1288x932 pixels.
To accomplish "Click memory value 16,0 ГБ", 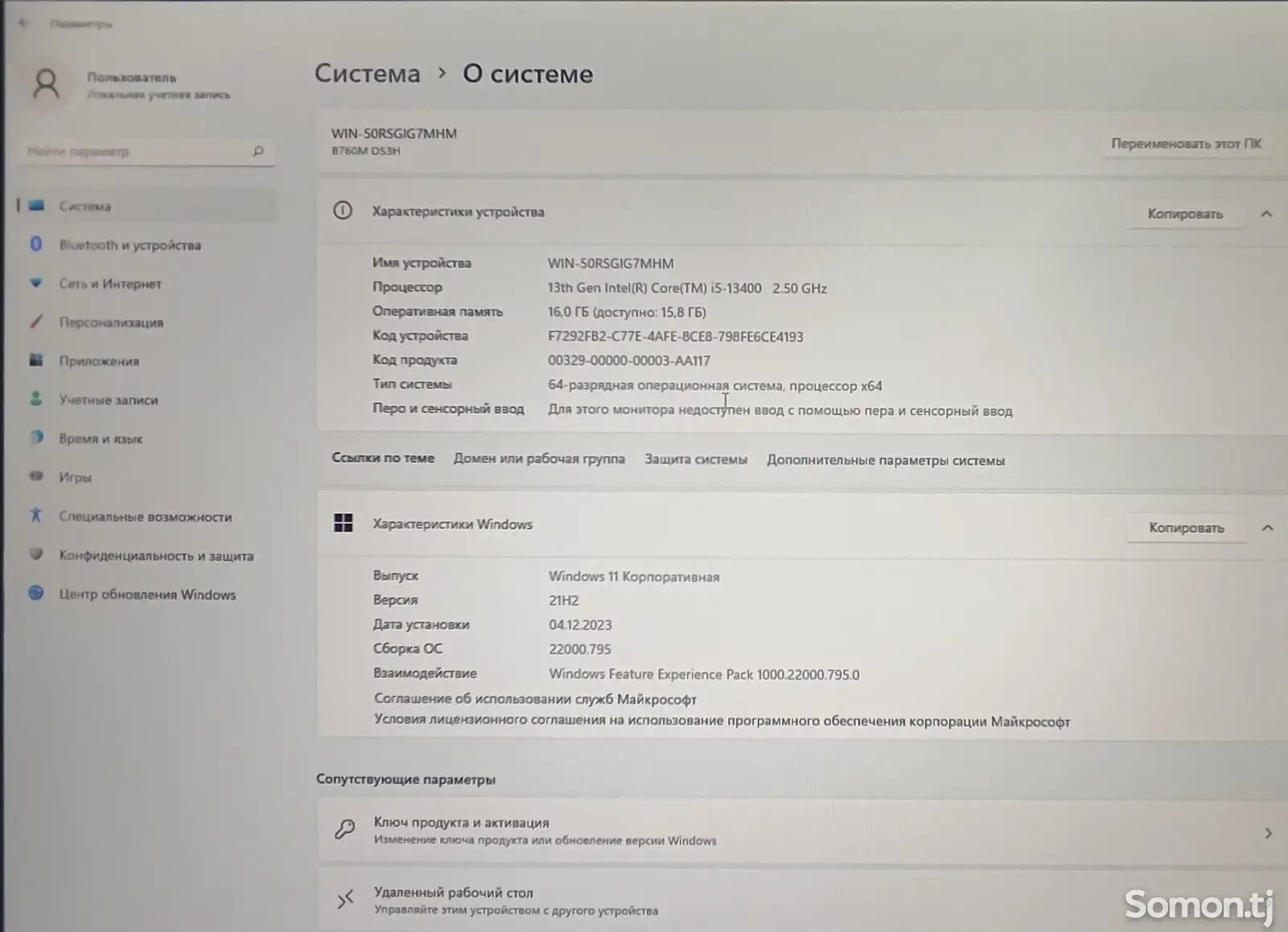I will coord(627,311).
